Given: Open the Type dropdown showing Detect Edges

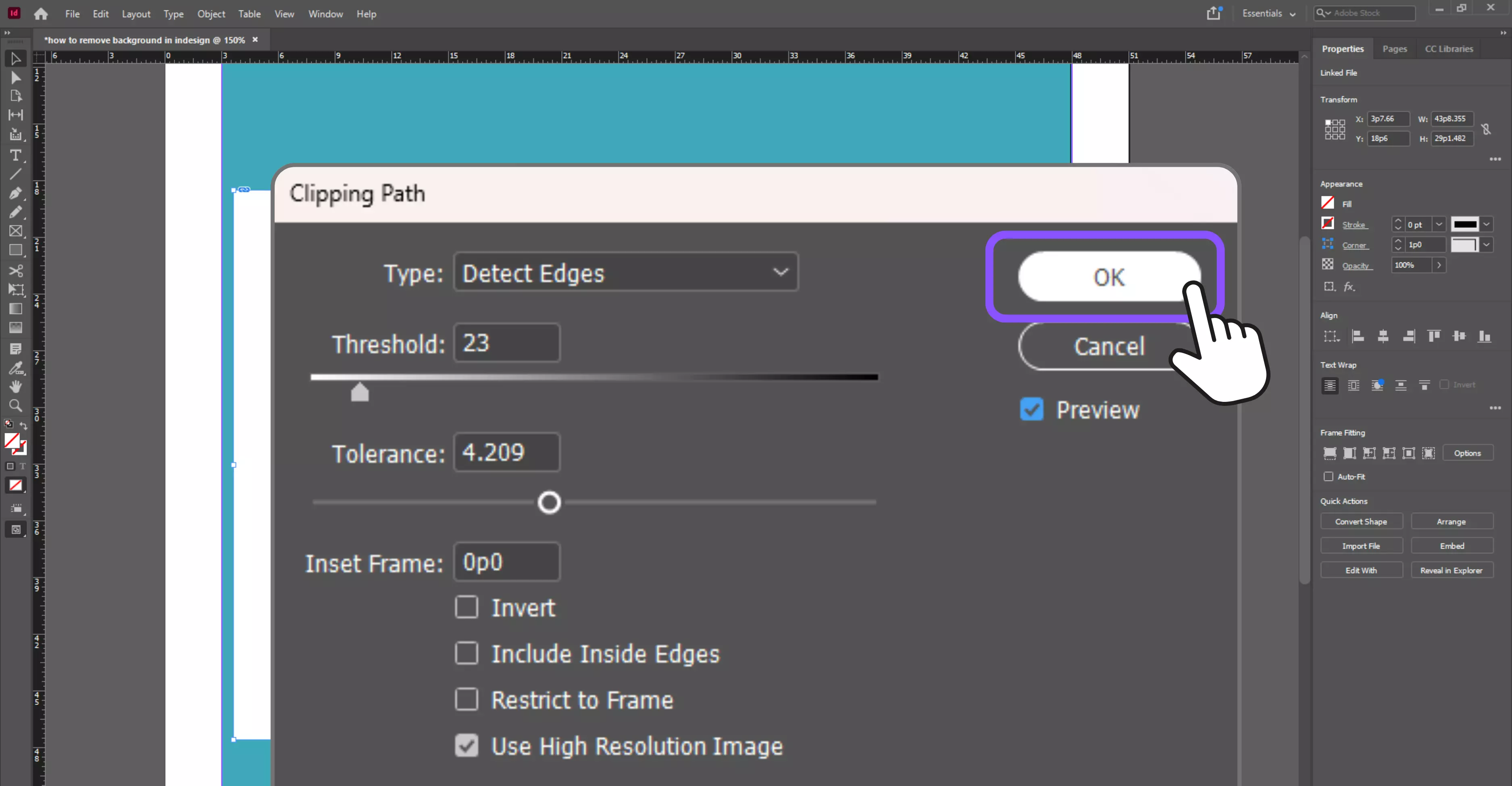Looking at the screenshot, I should [x=625, y=272].
